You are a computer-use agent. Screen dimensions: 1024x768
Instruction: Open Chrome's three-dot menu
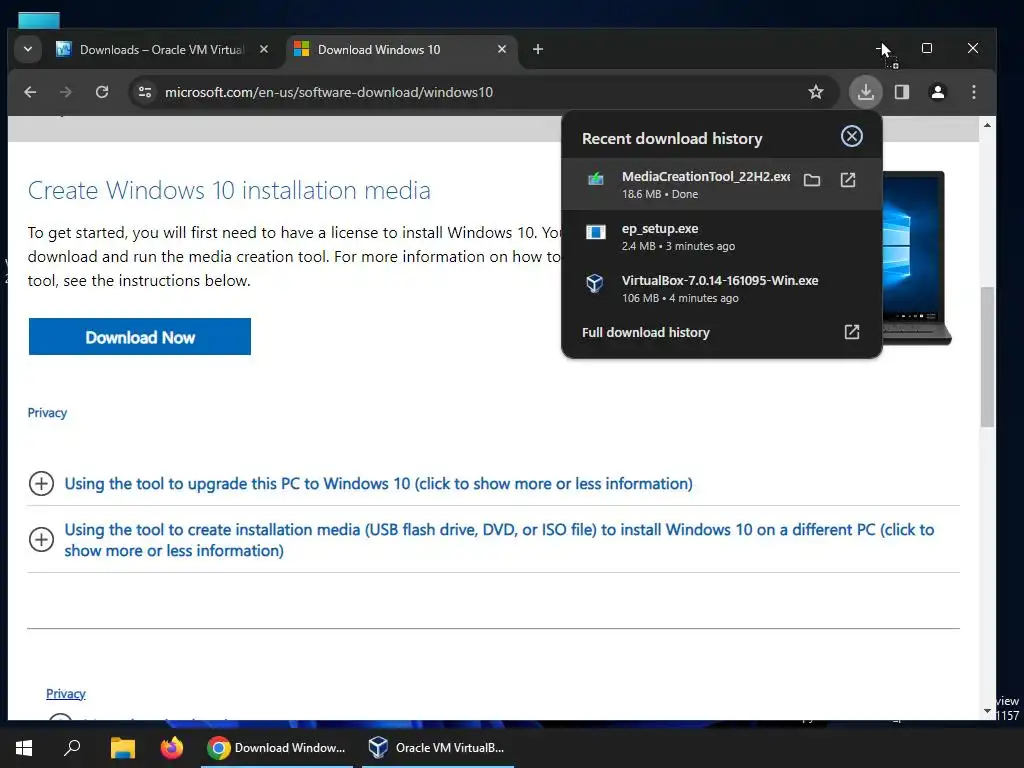[x=974, y=92]
